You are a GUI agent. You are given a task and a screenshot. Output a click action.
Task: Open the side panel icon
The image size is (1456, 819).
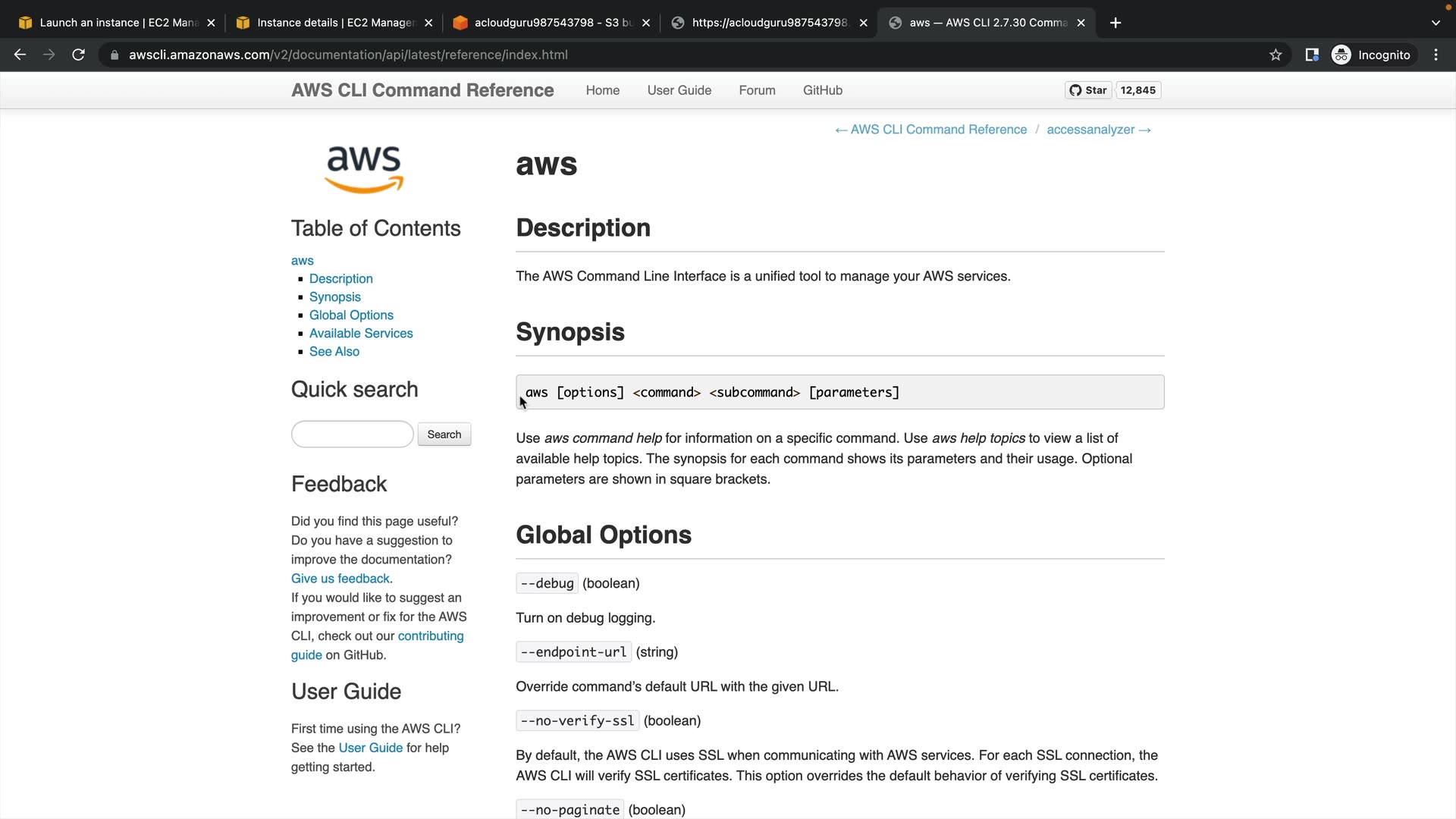[x=1311, y=55]
